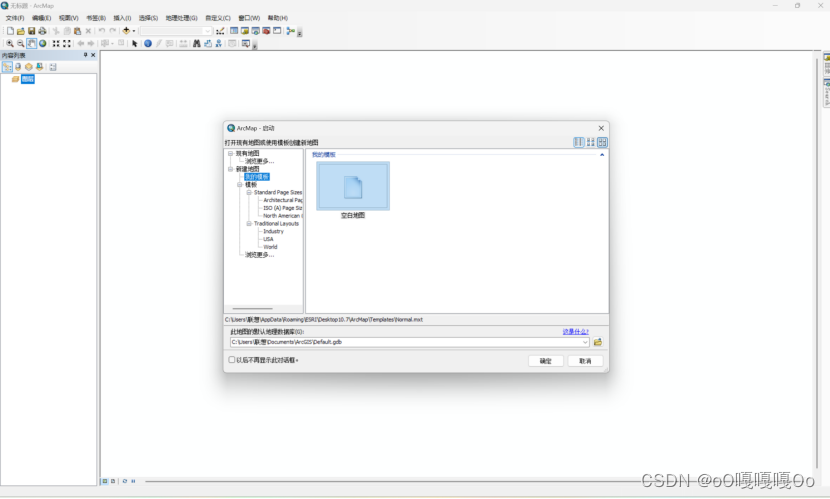Open the 编辑(E) menu
This screenshot has width=830, height=499.
tap(41, 18)
